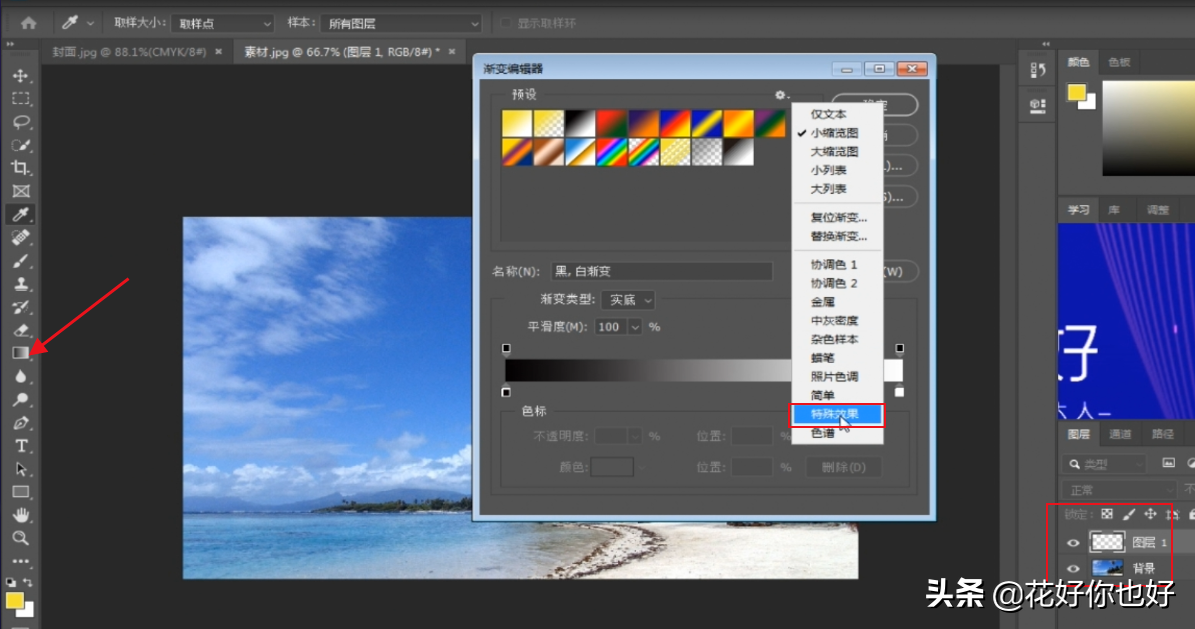The width and height of the screenshot is (1195, 629).
Task: Open the layer filter 类型 dropdown
Action: [1104, 464]
